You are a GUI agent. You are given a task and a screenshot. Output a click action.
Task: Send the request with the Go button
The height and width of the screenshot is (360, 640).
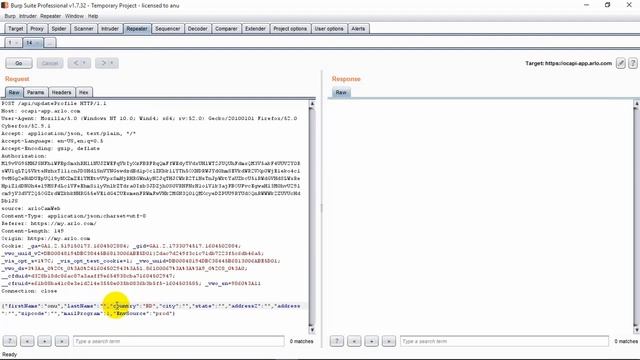click(x=19, y=63)
